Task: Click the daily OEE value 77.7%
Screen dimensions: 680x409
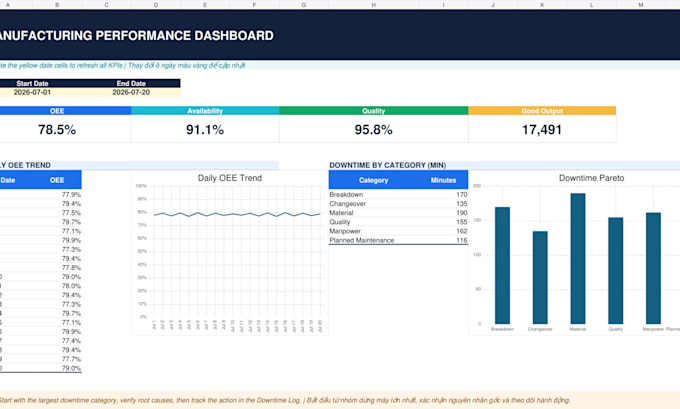Action: tap(71, 359)
